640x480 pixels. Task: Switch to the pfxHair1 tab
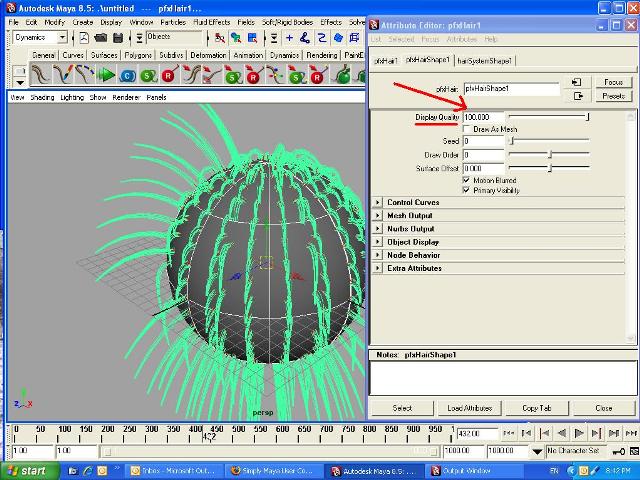(x=386, y=61)
